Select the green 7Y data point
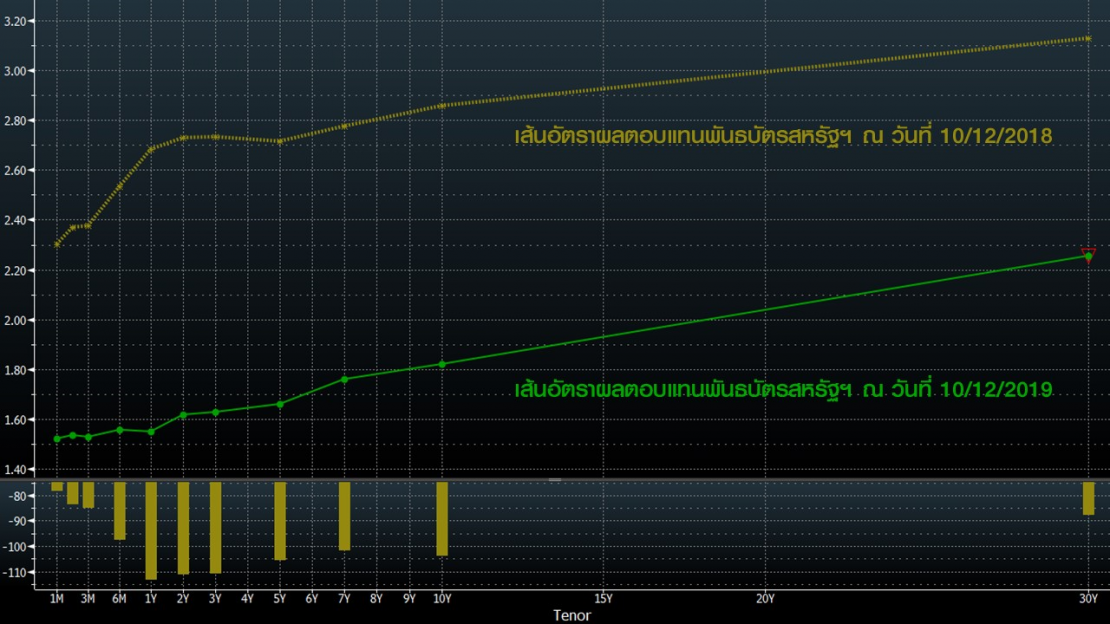1110x624 pixels. pos(344,379)
